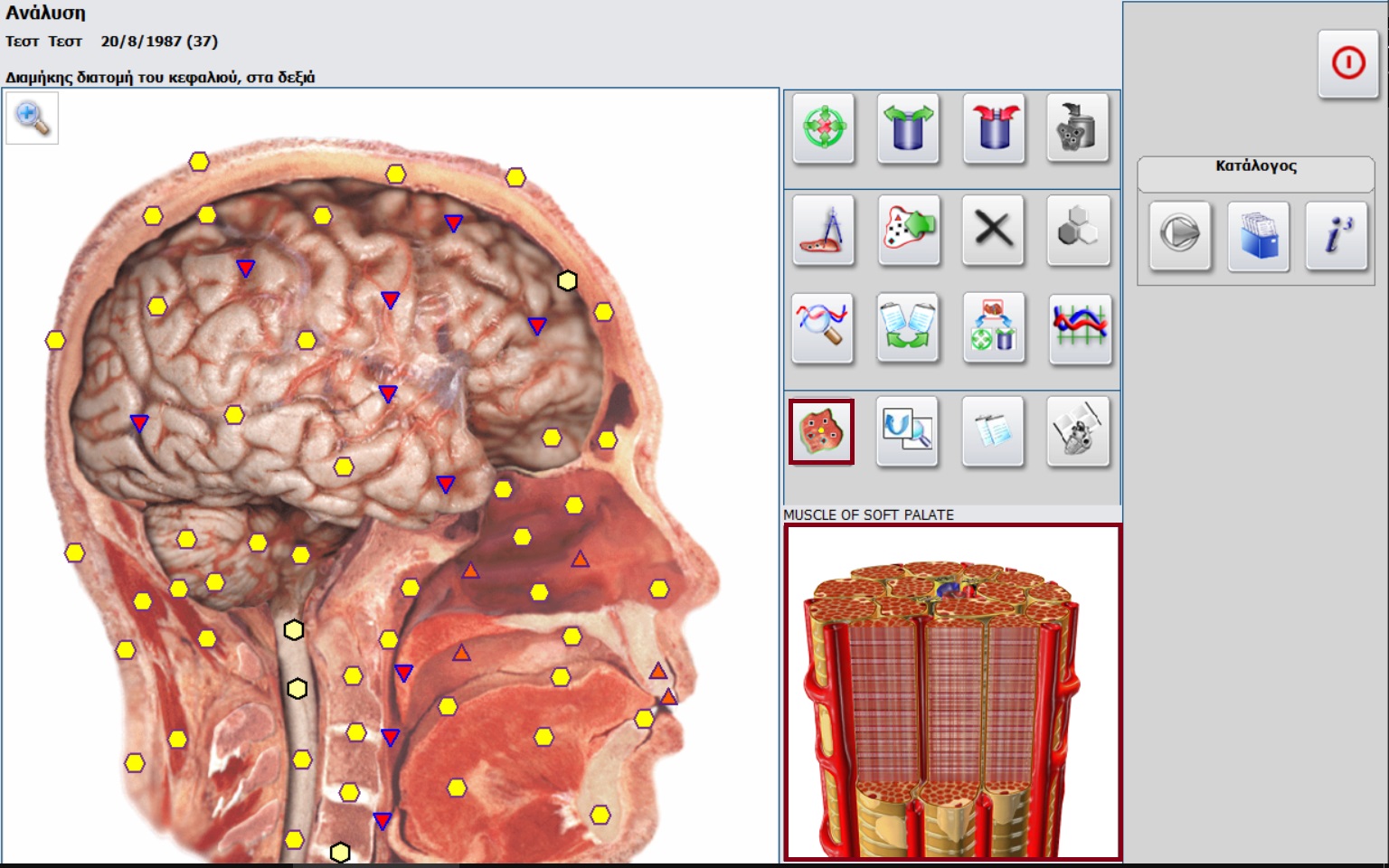This screenshot has height=868, width=1389.
Task: Click the 'Διαμήκης διατομή του κεφαλιού, στα δεξιά' caption
Action: tap(160, 77)
